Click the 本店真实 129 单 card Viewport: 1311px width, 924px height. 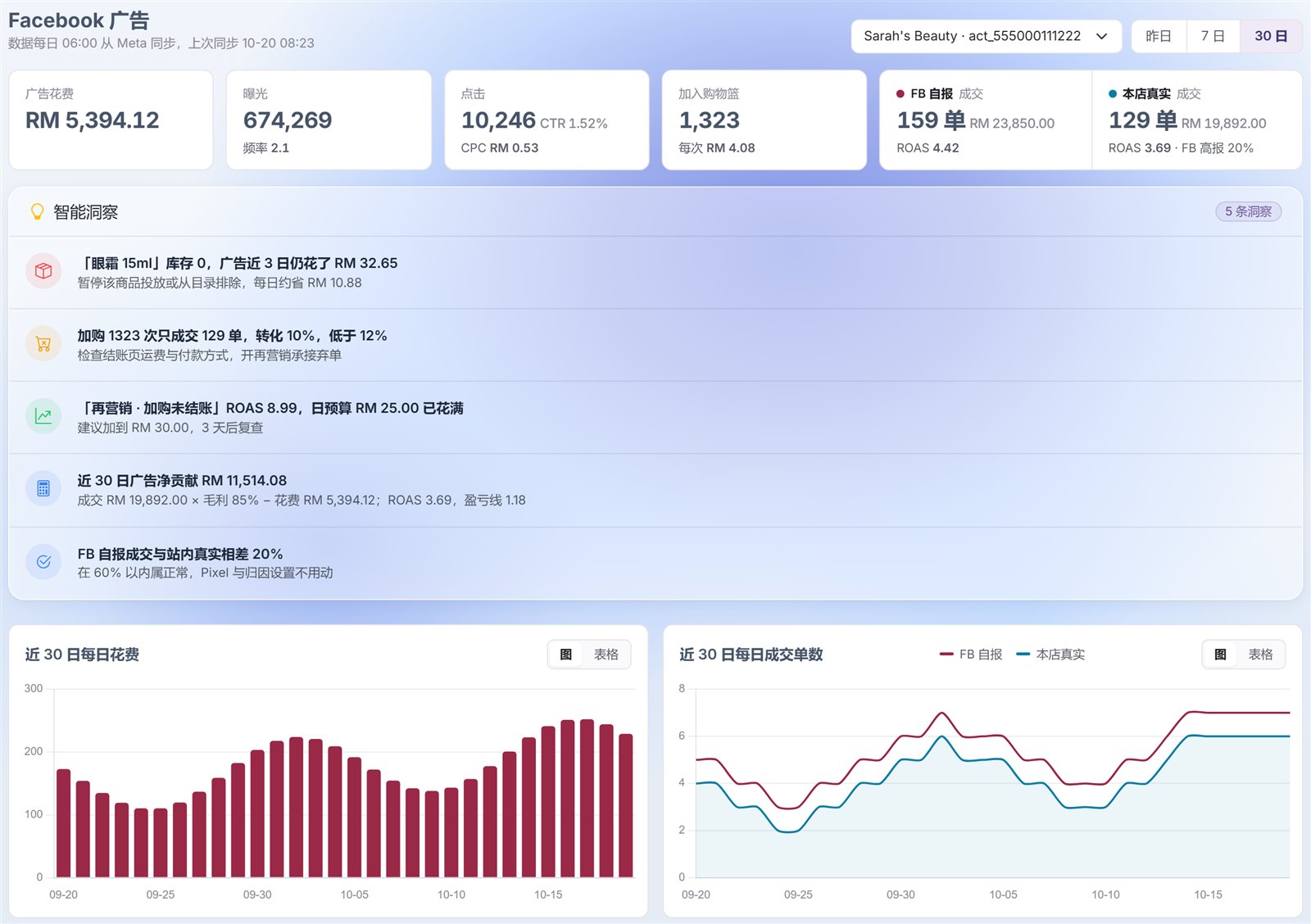click(x=1197, y=120)
